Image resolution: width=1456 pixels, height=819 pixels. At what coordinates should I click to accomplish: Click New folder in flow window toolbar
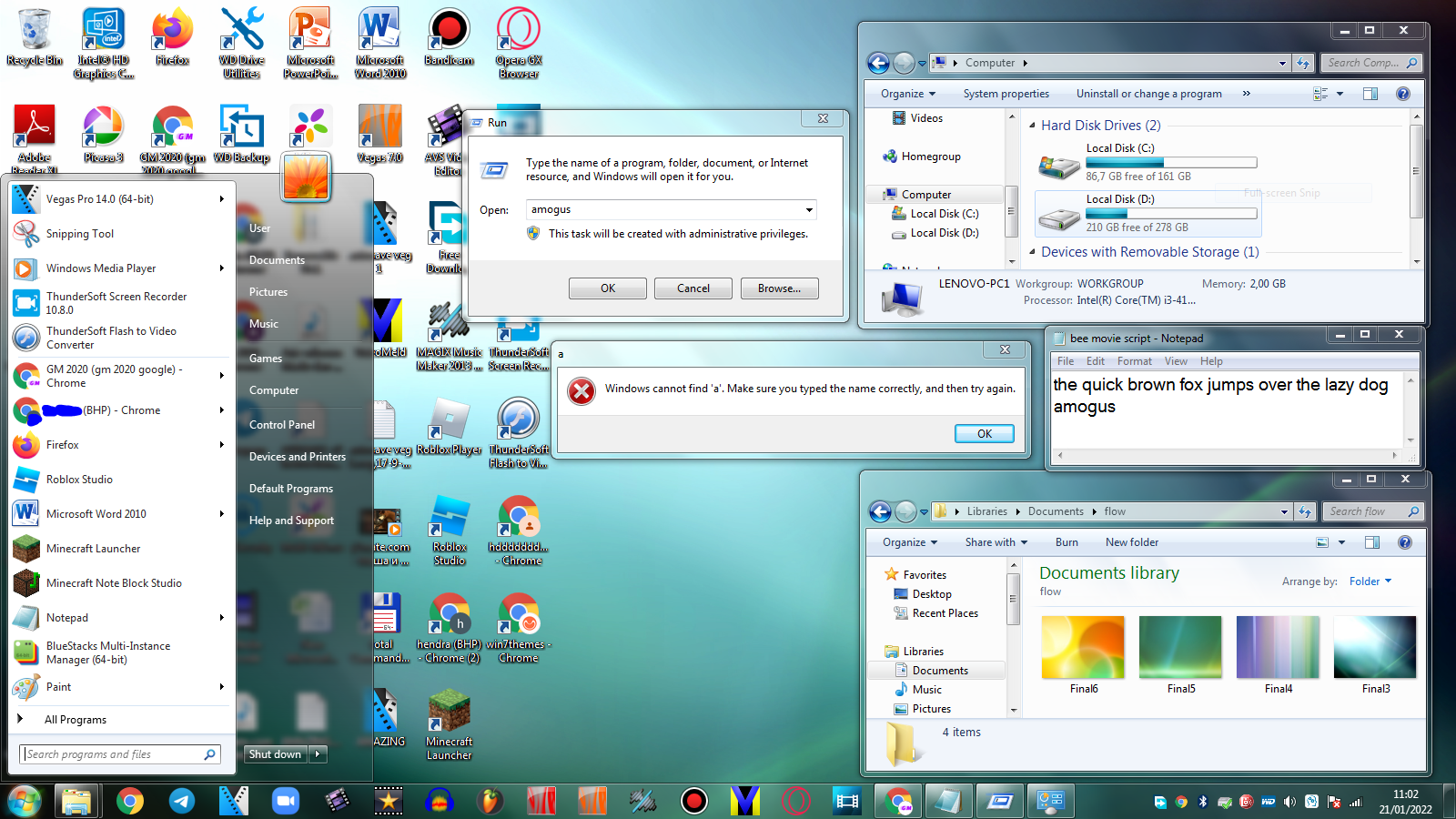pos(1132,542)
